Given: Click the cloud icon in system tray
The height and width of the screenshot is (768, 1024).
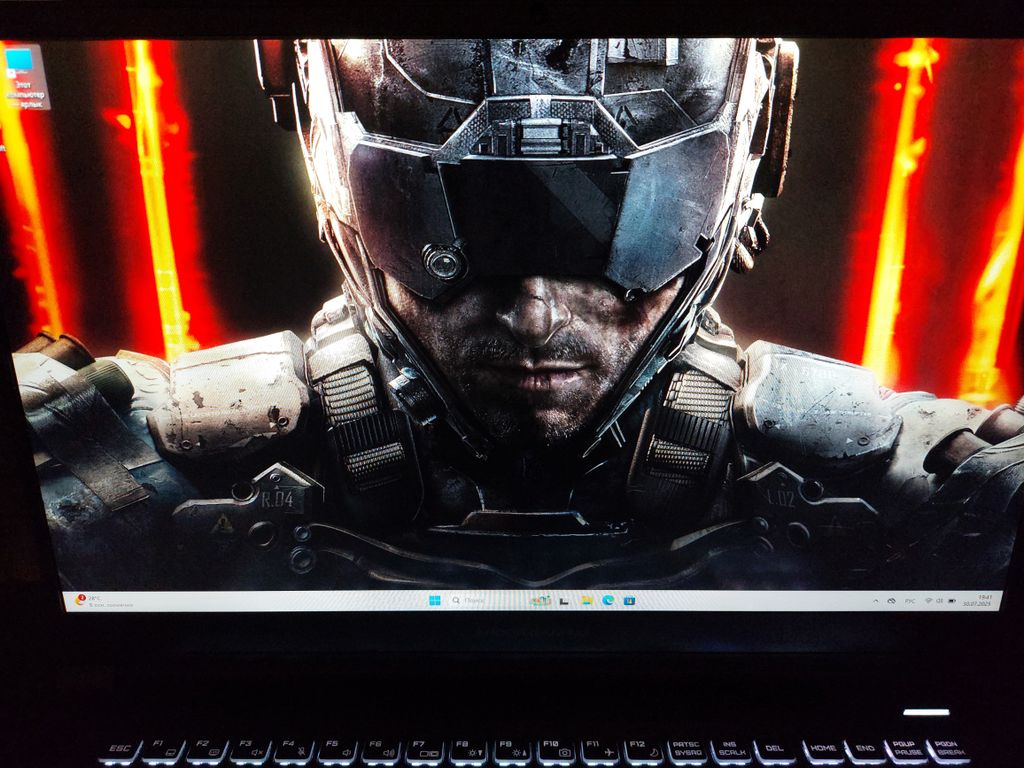Looking at the screenshot, I should point(890,601).
